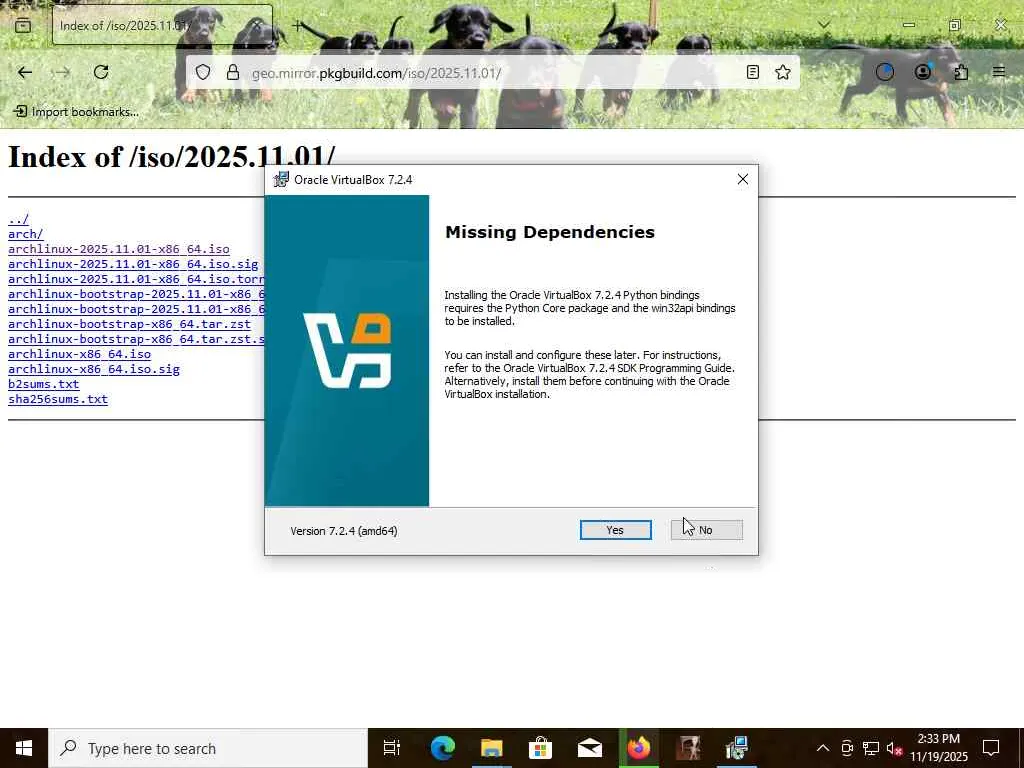
Task: Open the archlinux-x86_64.iso.sig link
Action: [93, 369]
